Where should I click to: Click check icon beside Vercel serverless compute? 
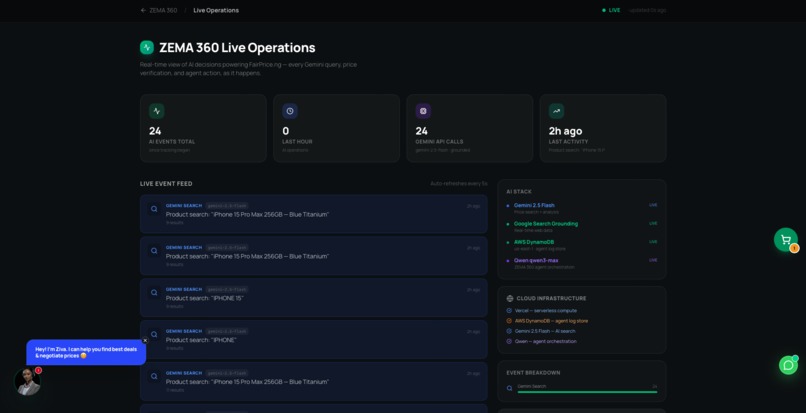pos(509,311)
